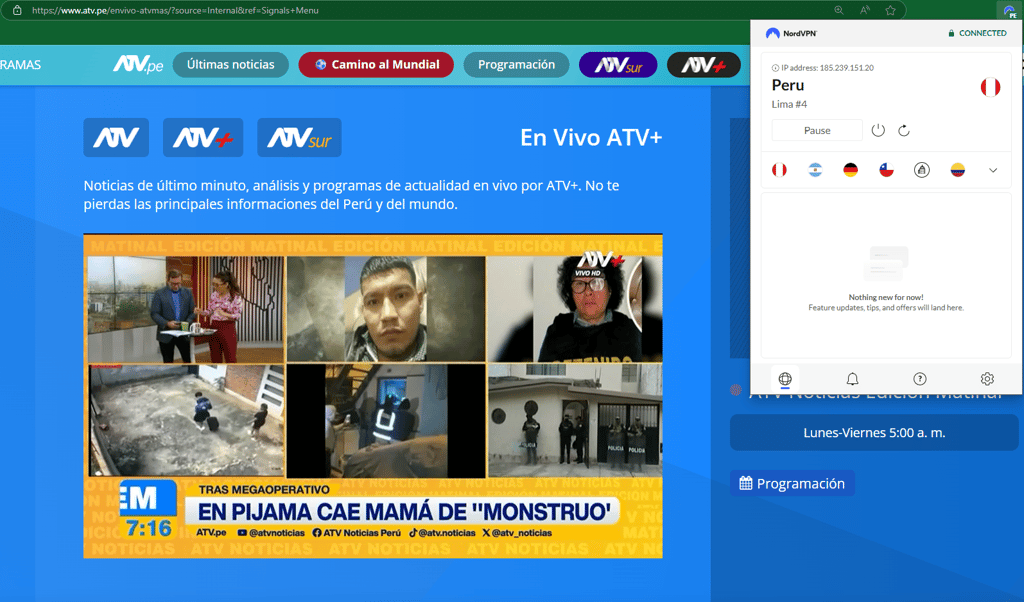Screen dimensions: 1024x602
Task: Select Colombia flag in recent connections
Action: pos(957,170)
